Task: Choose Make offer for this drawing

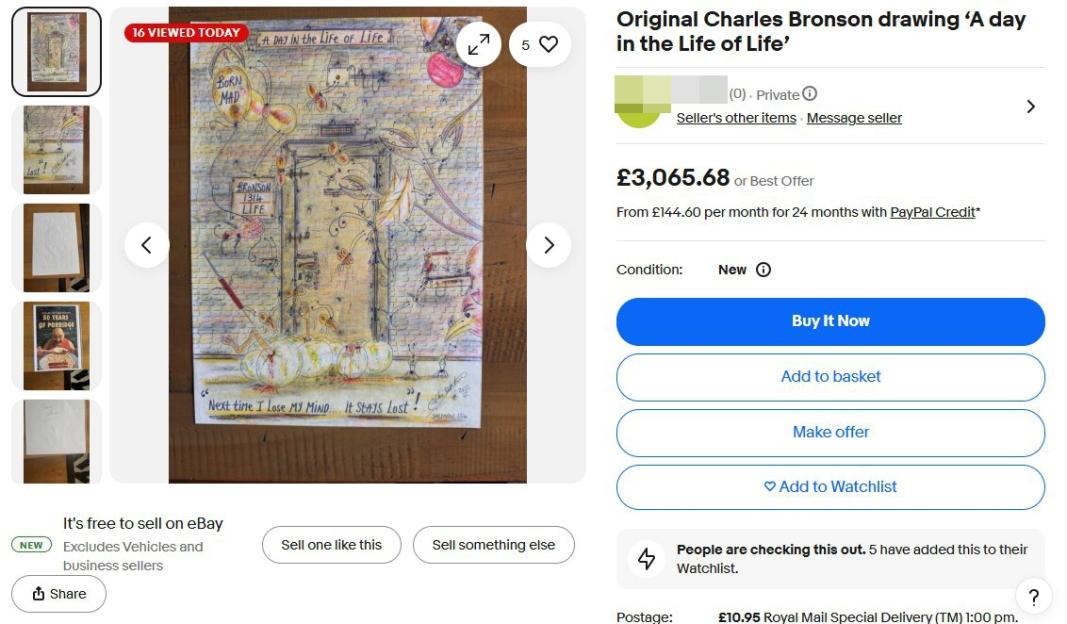Action: click(830, 432)
